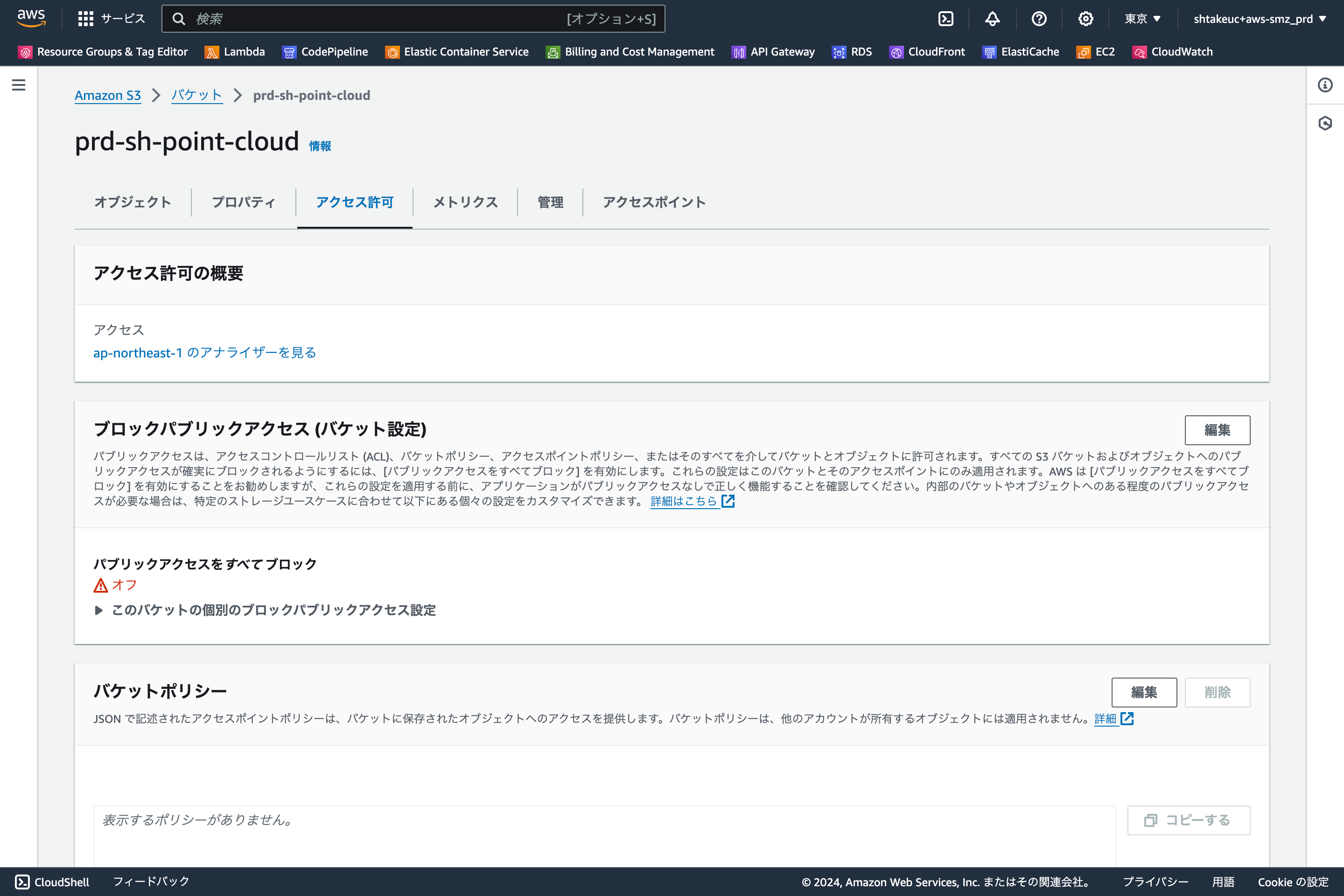Click the サービス menu label
The width and height of the screenshot is (1344, 896).
123,19
